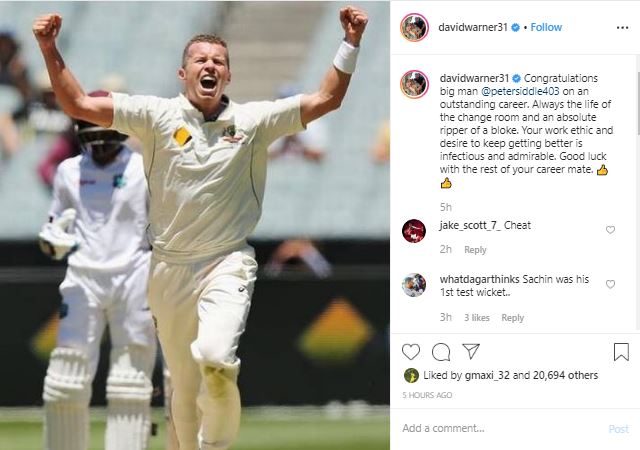Reply to whatdagarthinks comment
Viewport: 640px width, 450px height.
tap(512, 318)
